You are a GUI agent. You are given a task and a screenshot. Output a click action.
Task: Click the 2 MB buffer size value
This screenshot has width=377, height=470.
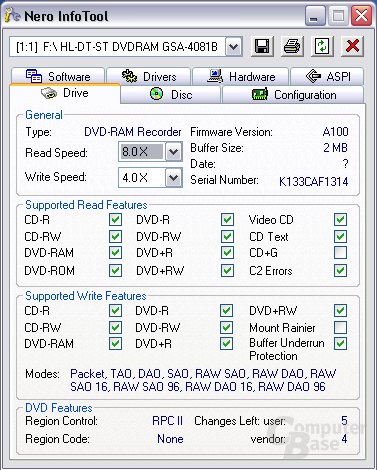(x=335, y=148)
